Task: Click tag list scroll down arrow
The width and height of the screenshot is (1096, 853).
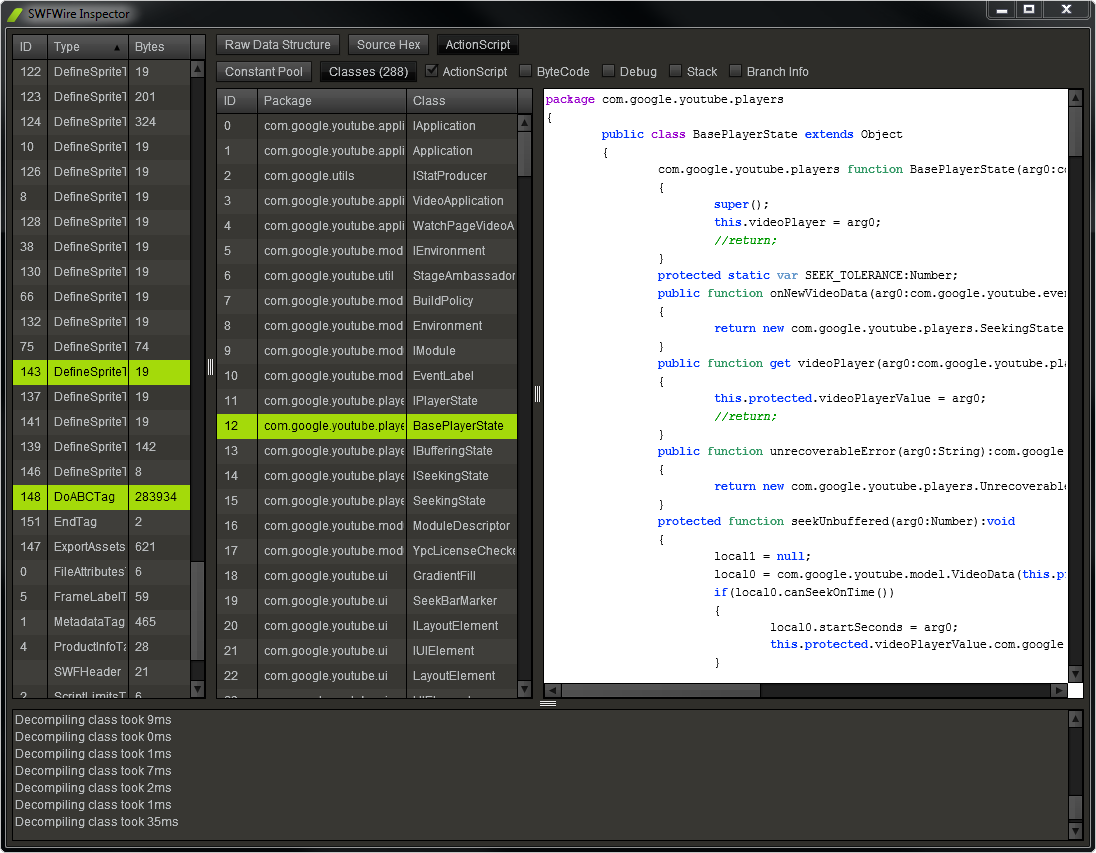Action: [x=198, y=689]
